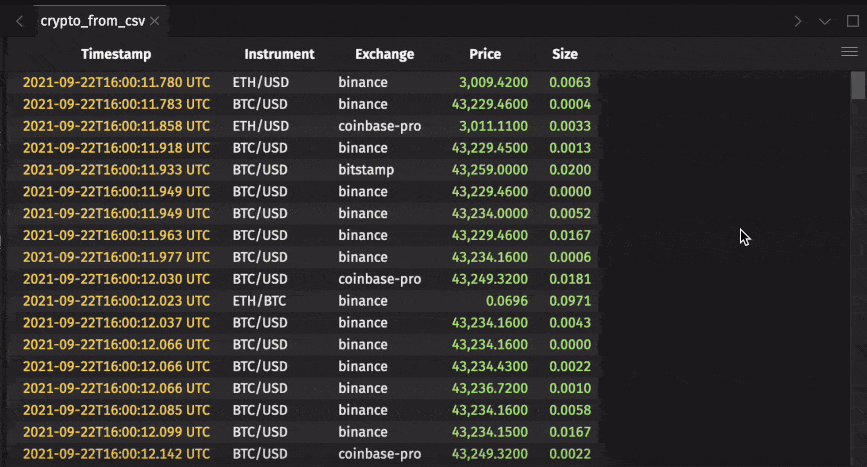Viewport: 867px width, 467px height.
Task: Select the crypto_from_csv tab
Action: pos(91,21)
